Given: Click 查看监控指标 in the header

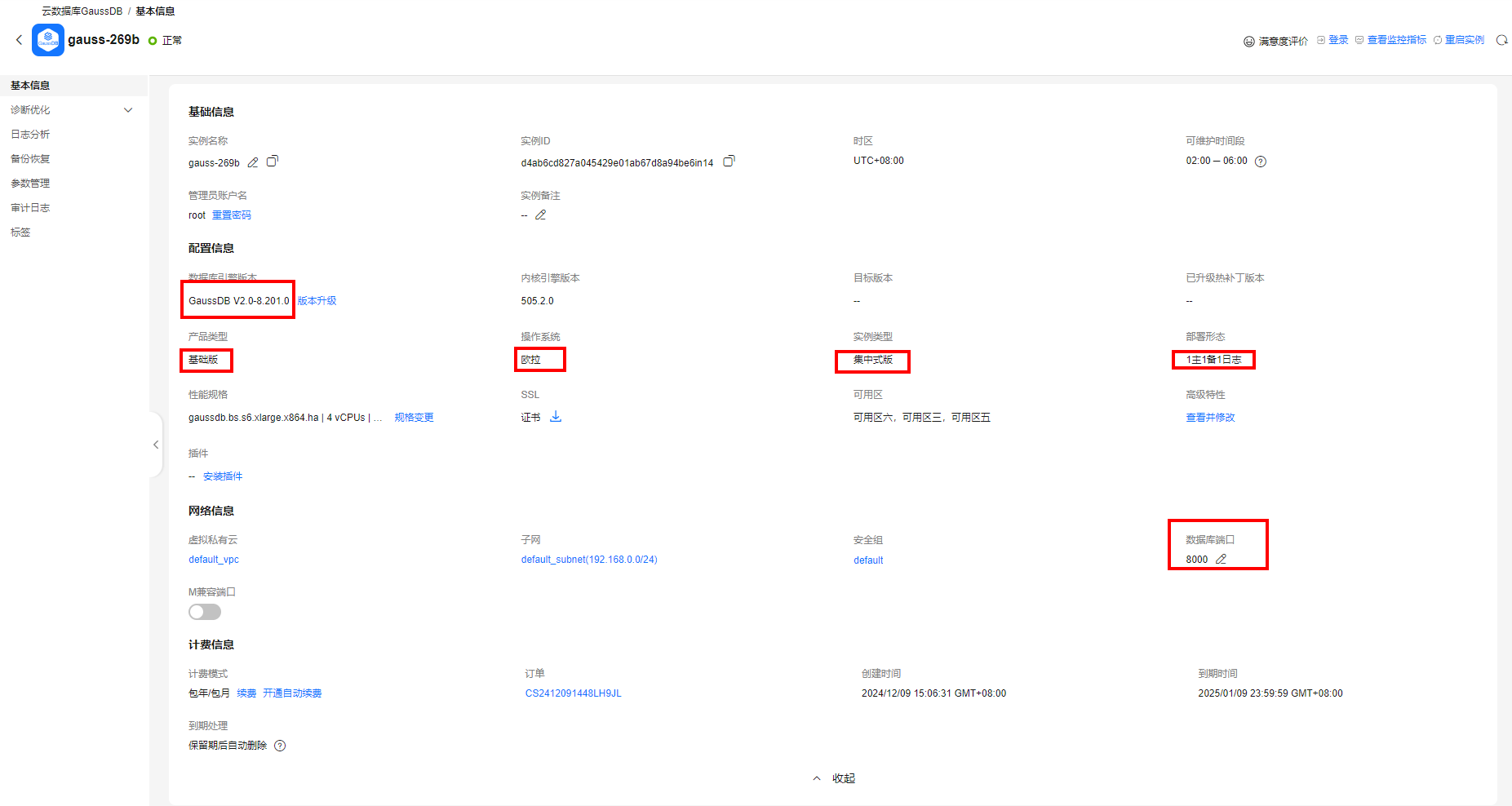Looking at the screenshot, I should pos(1397,40).
